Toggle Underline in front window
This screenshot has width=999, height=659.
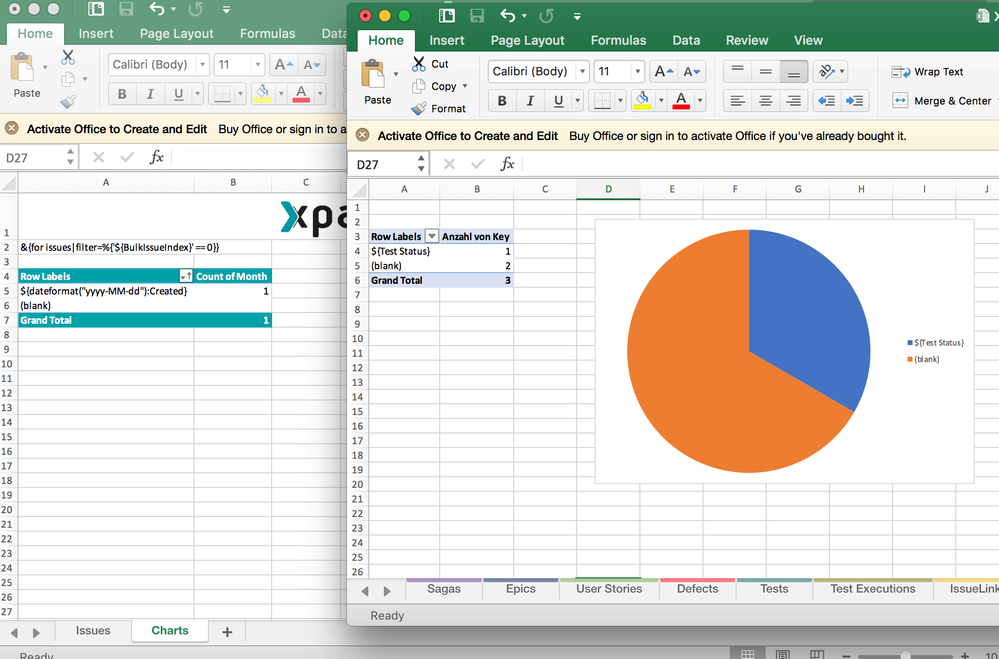(x=558, y=101)
